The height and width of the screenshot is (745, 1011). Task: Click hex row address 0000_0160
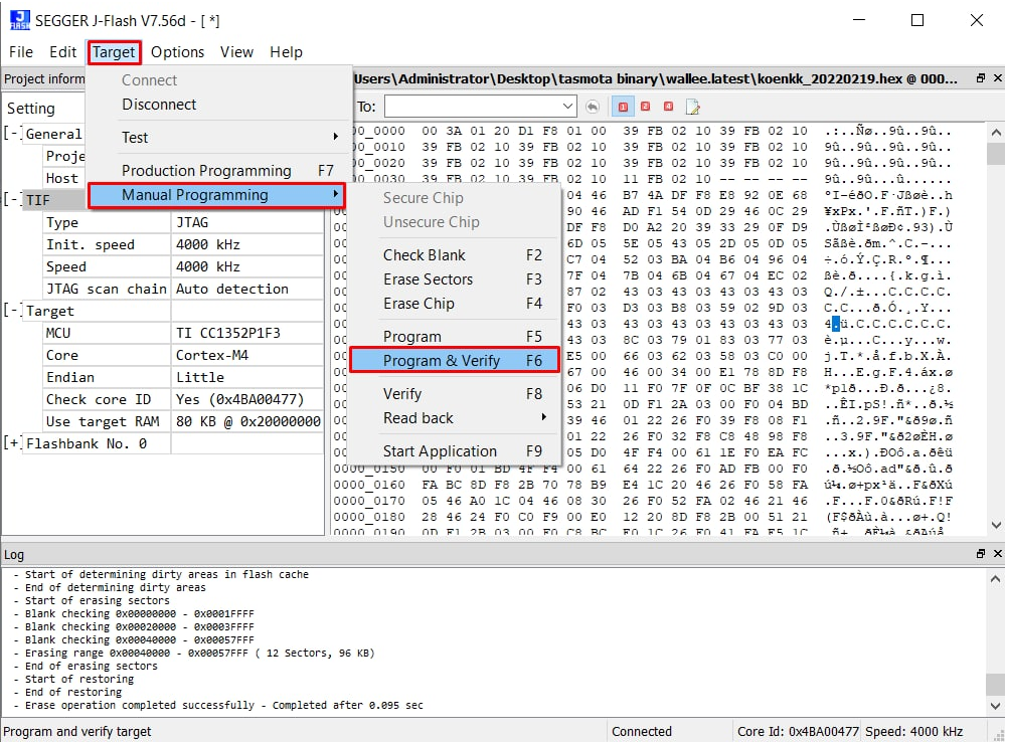[x=369, y=484]
